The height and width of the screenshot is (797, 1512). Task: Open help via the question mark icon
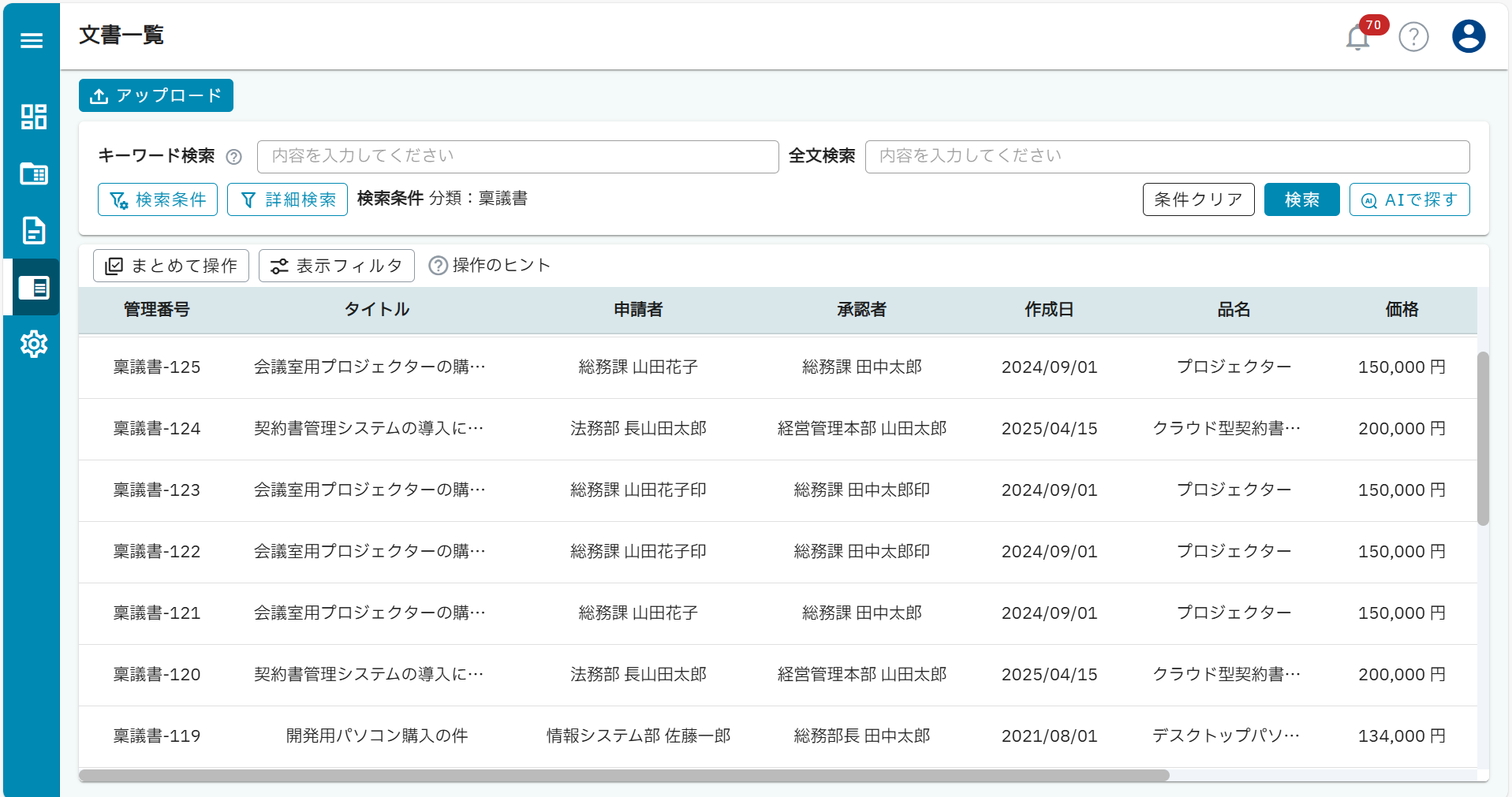click(x=1413, y=36)
